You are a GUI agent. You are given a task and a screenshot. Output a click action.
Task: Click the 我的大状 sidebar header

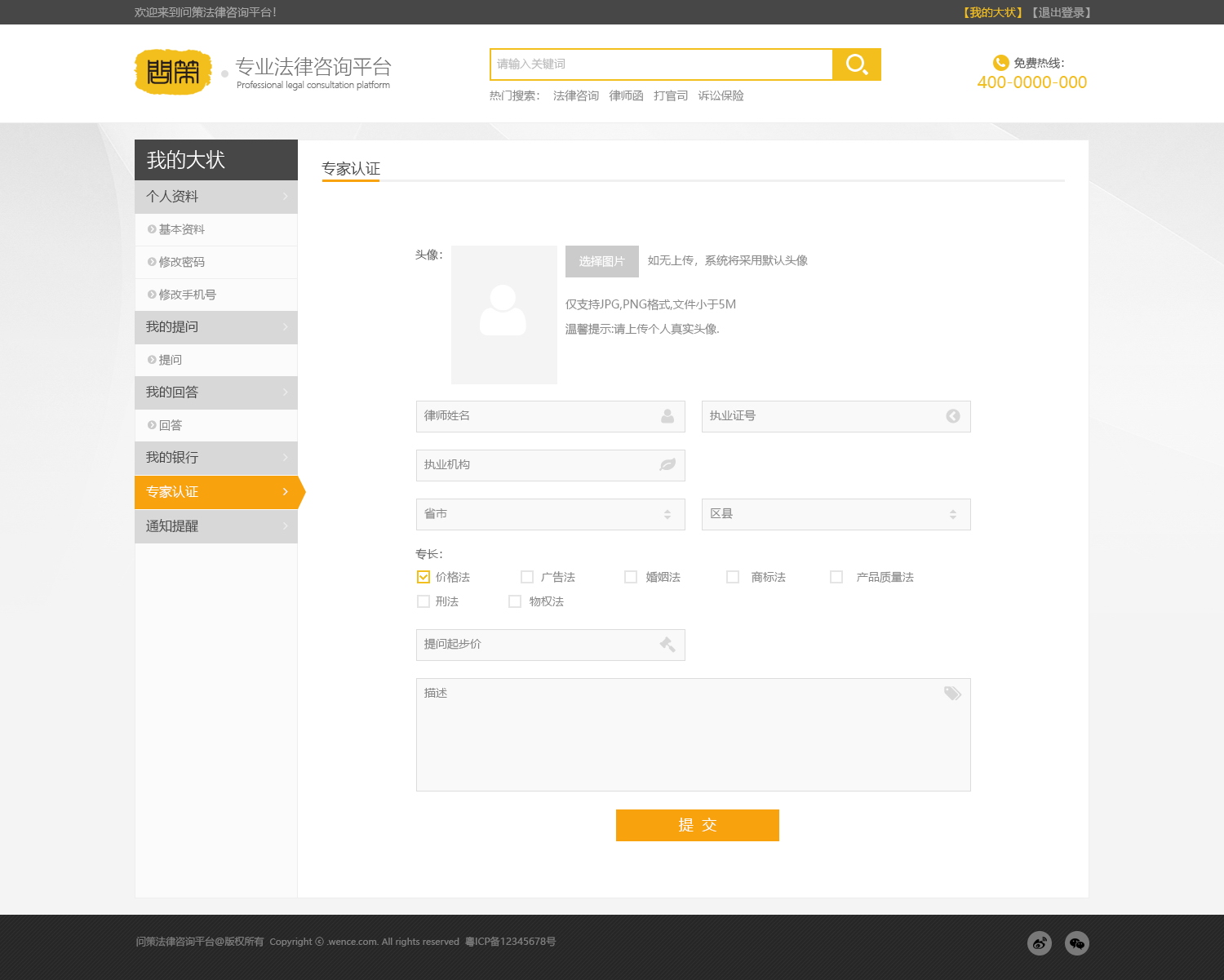pyautogui.click(x=216, y=160)
